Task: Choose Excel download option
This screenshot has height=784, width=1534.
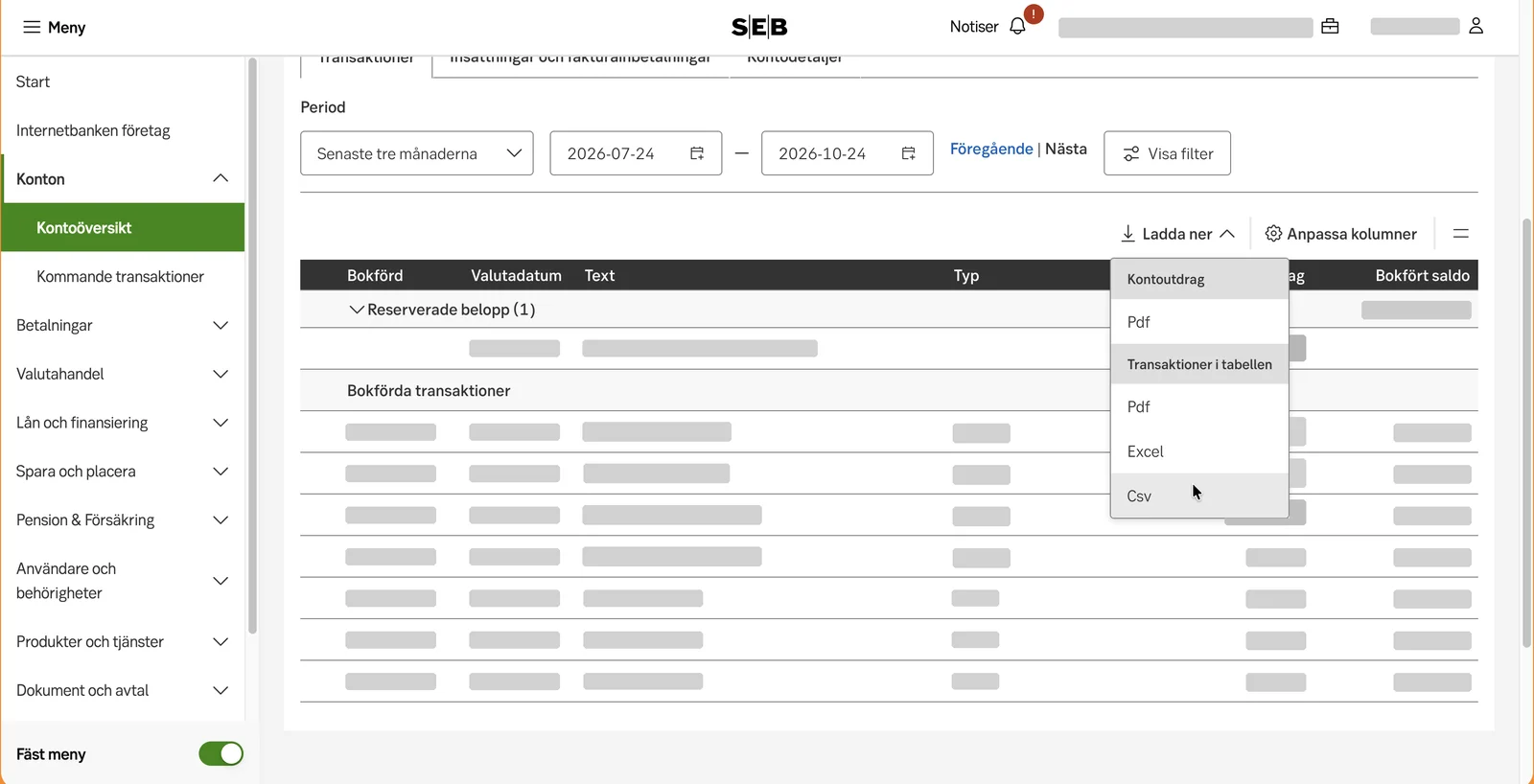Action: pos(1199,451)
